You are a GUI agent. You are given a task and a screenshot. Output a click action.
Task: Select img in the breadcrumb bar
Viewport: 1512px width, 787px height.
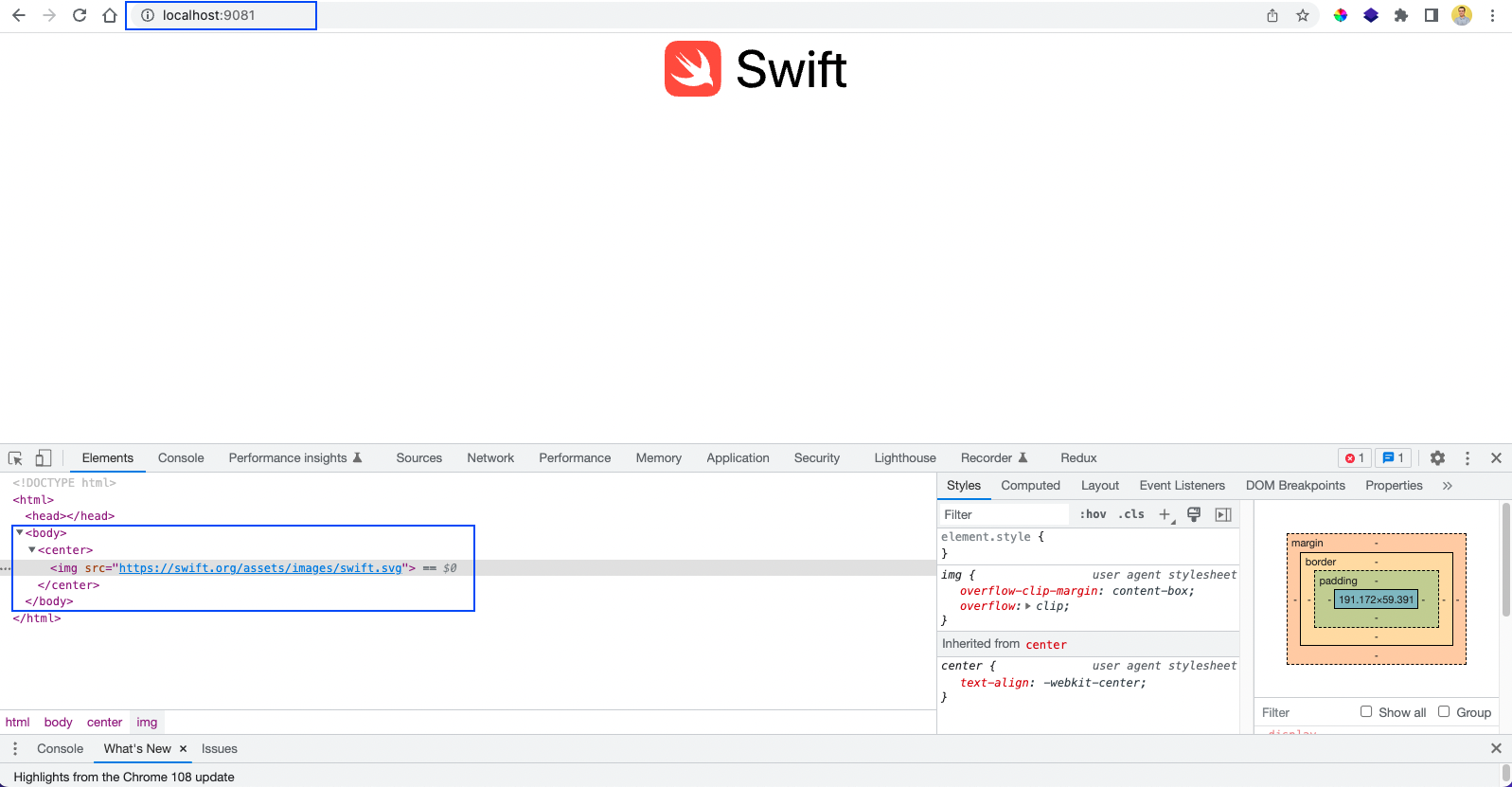click(147, 723)
